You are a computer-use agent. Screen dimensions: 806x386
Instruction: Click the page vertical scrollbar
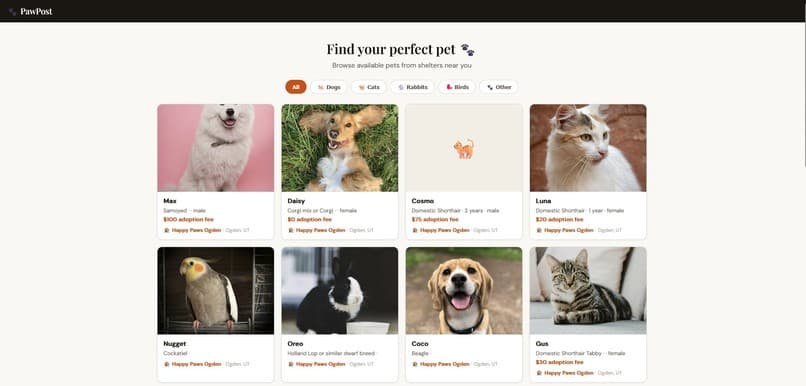(x=804, y=95)
